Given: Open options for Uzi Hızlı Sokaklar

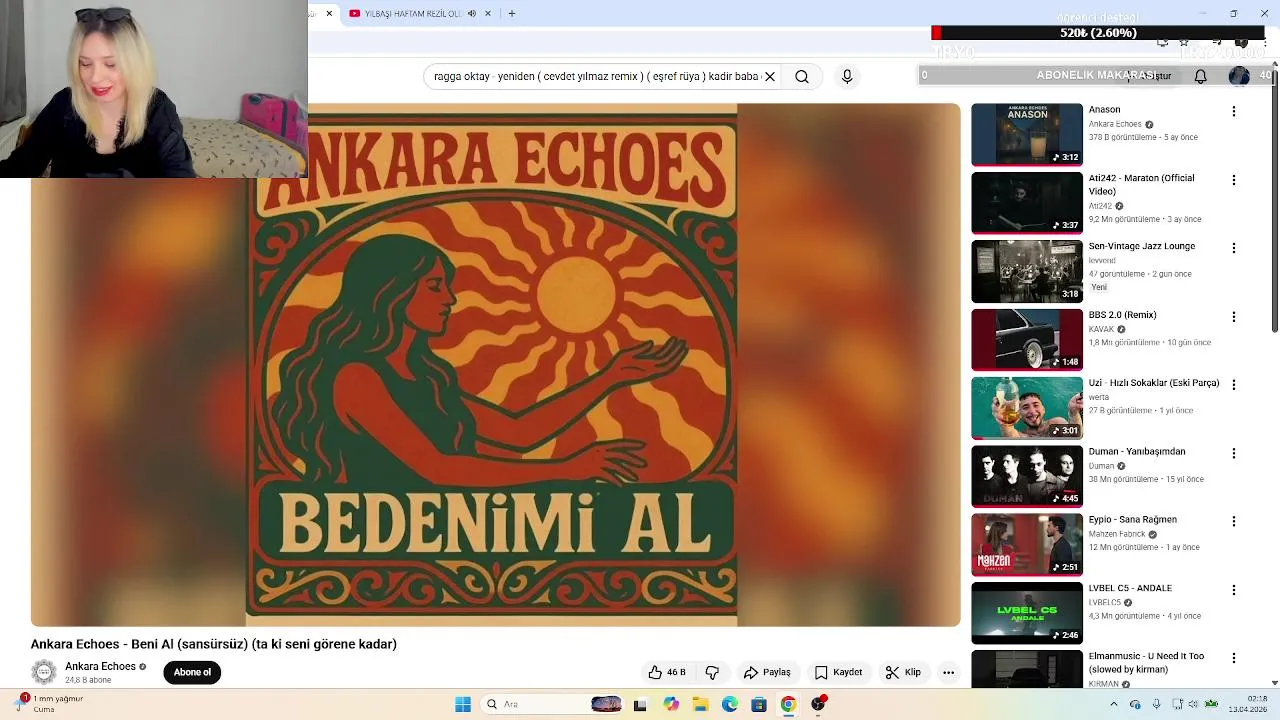Looking at the screenshot, I should tap(1234, 385).
